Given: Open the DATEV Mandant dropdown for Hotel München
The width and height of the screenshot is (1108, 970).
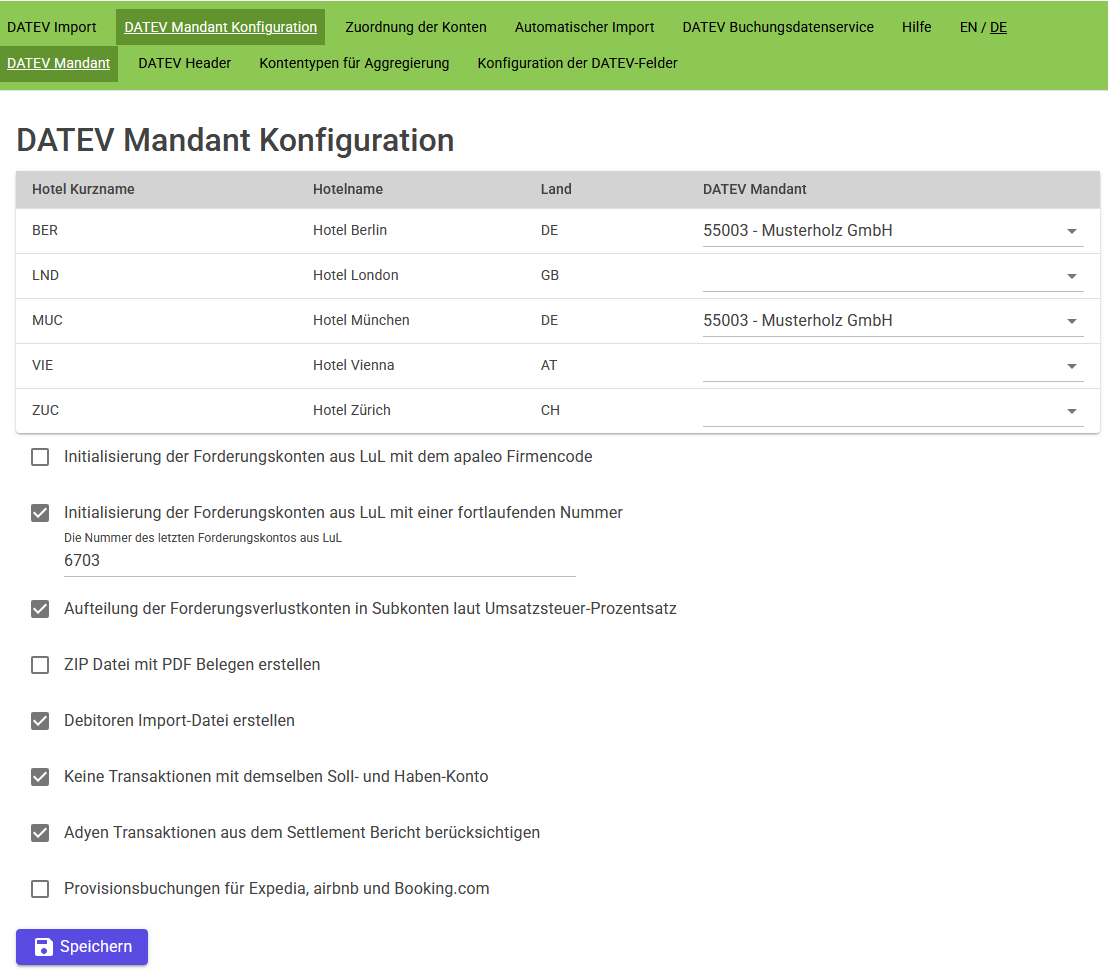Looking at the screenshot, I should click(892, 321).
